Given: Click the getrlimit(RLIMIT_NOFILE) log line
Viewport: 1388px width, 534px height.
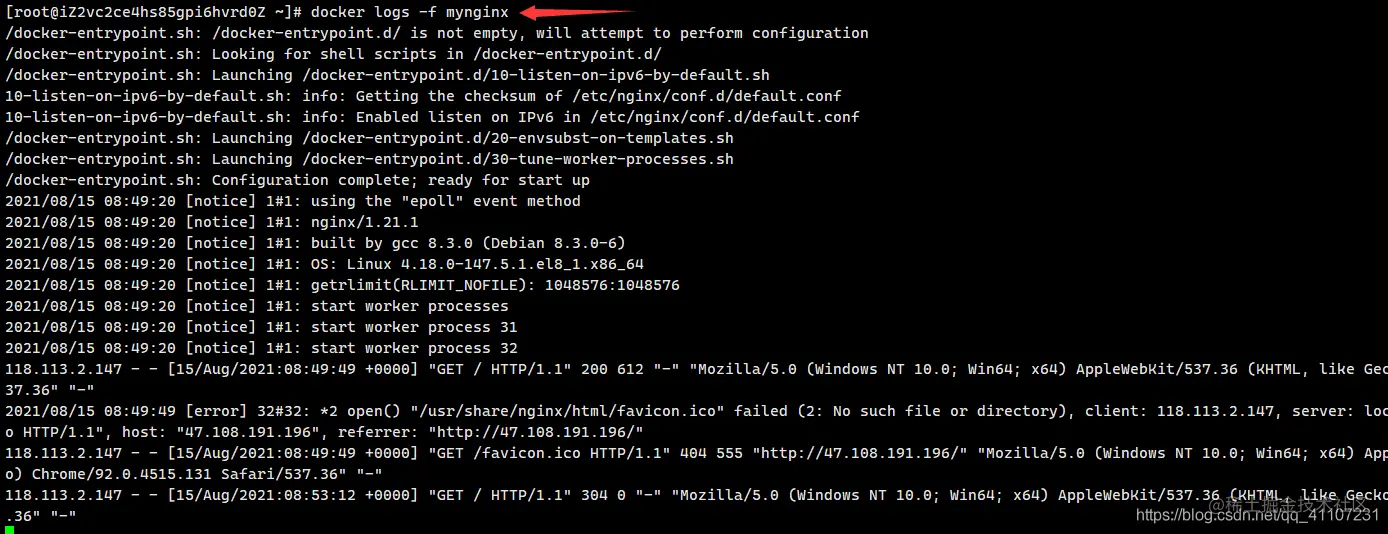Looking at the screenshot, I should tap(342, 285).
